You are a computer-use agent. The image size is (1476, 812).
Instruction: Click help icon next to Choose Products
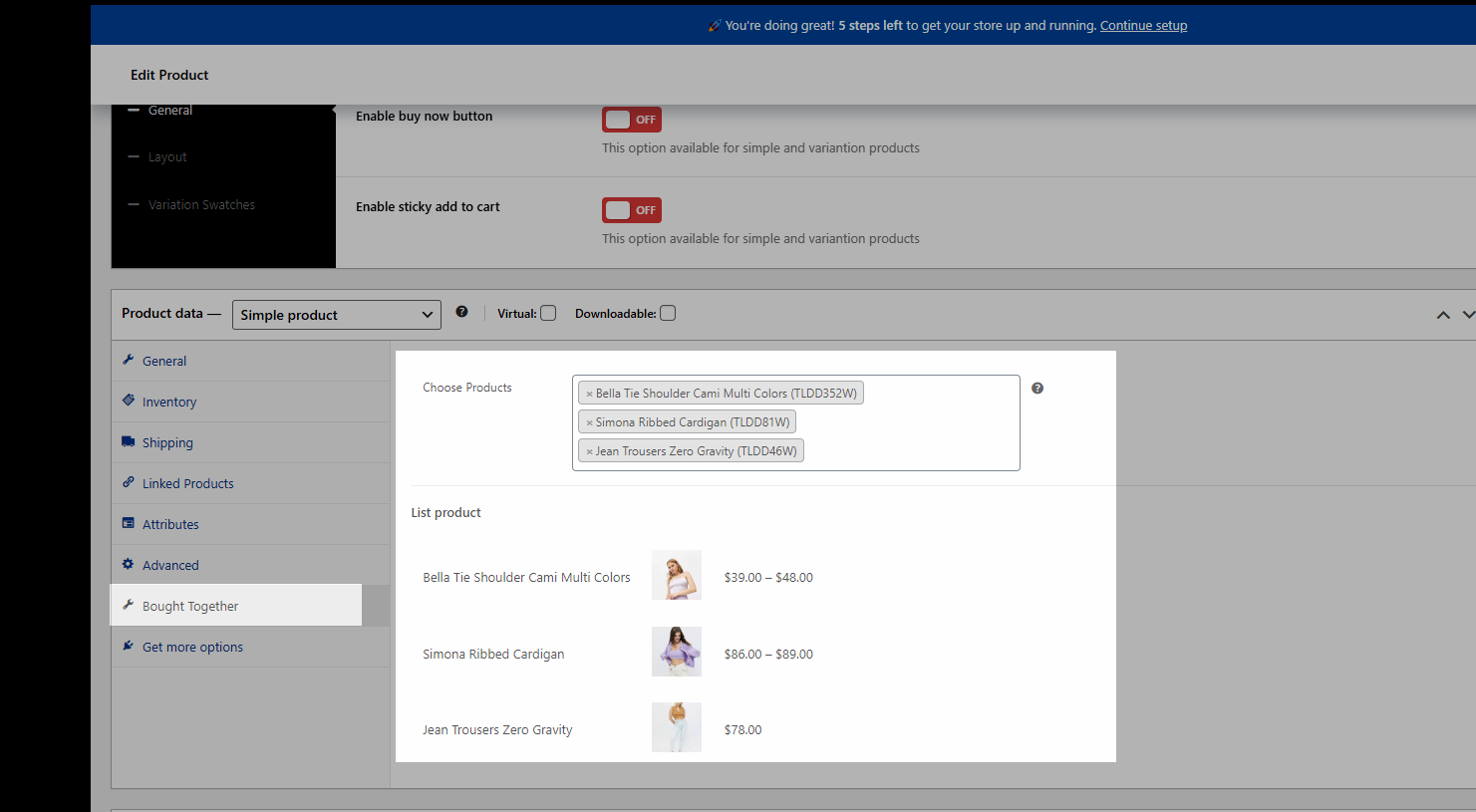coord(1037,389)
